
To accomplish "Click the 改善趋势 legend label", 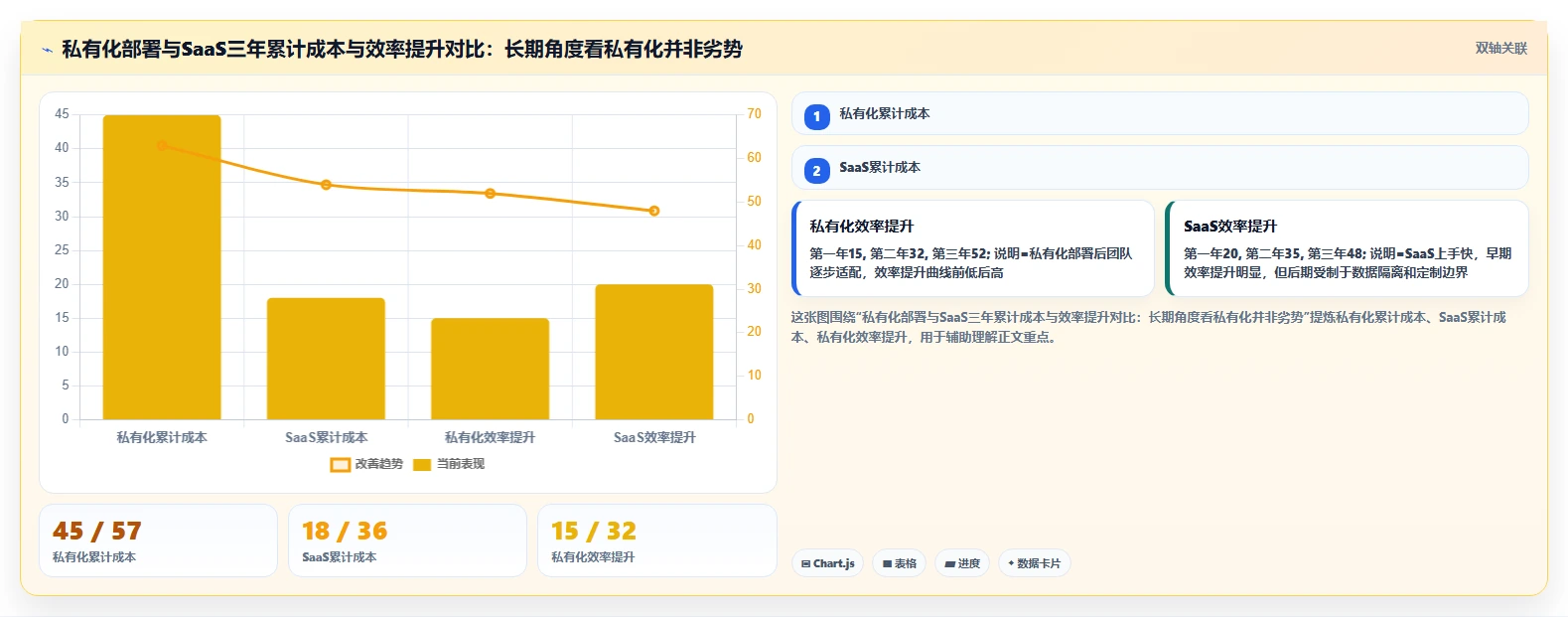I will pyautogui.click(x=379, y=464).
